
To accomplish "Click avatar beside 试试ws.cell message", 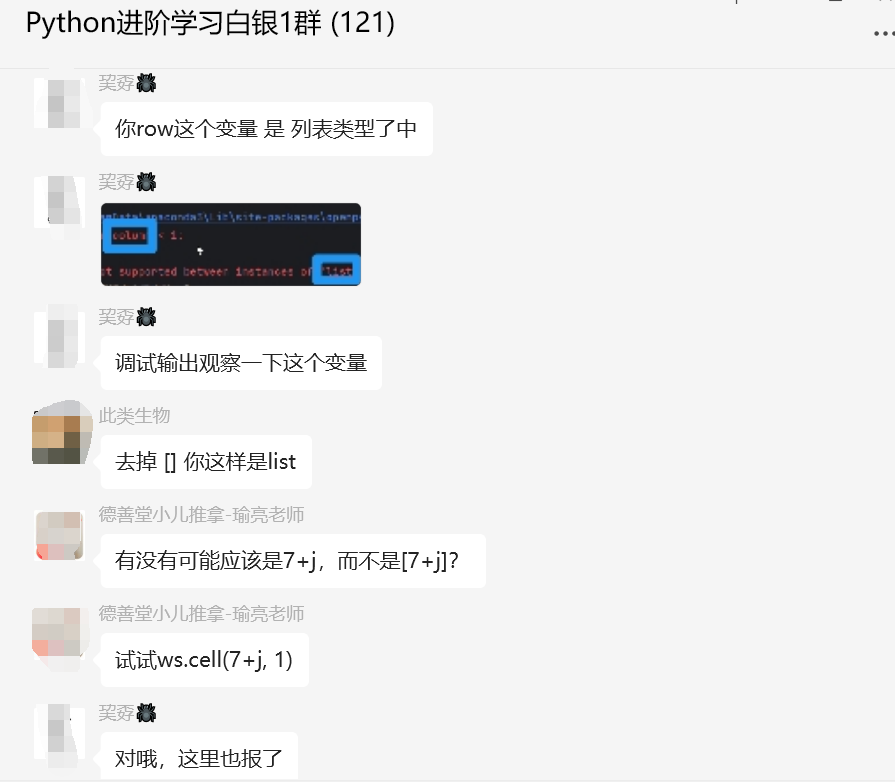I will [59, 634].
